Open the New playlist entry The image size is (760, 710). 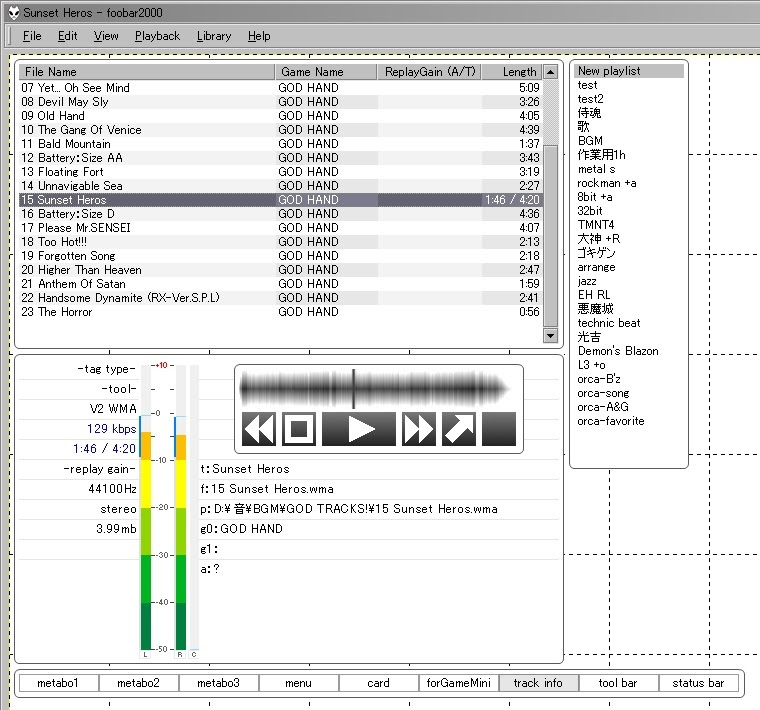pos(629,71)
